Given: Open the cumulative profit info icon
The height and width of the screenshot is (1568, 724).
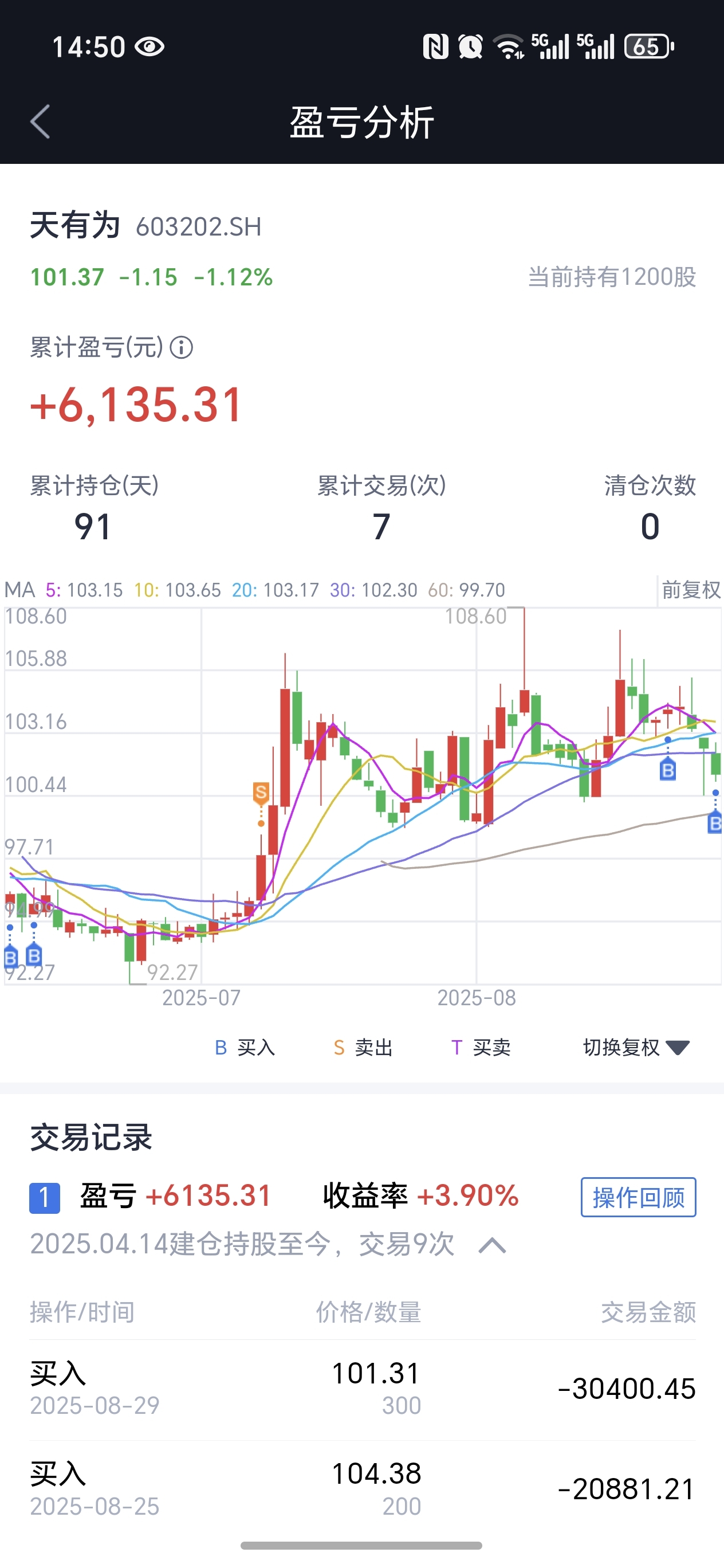Looking at the screenshot, I should 182,348.
